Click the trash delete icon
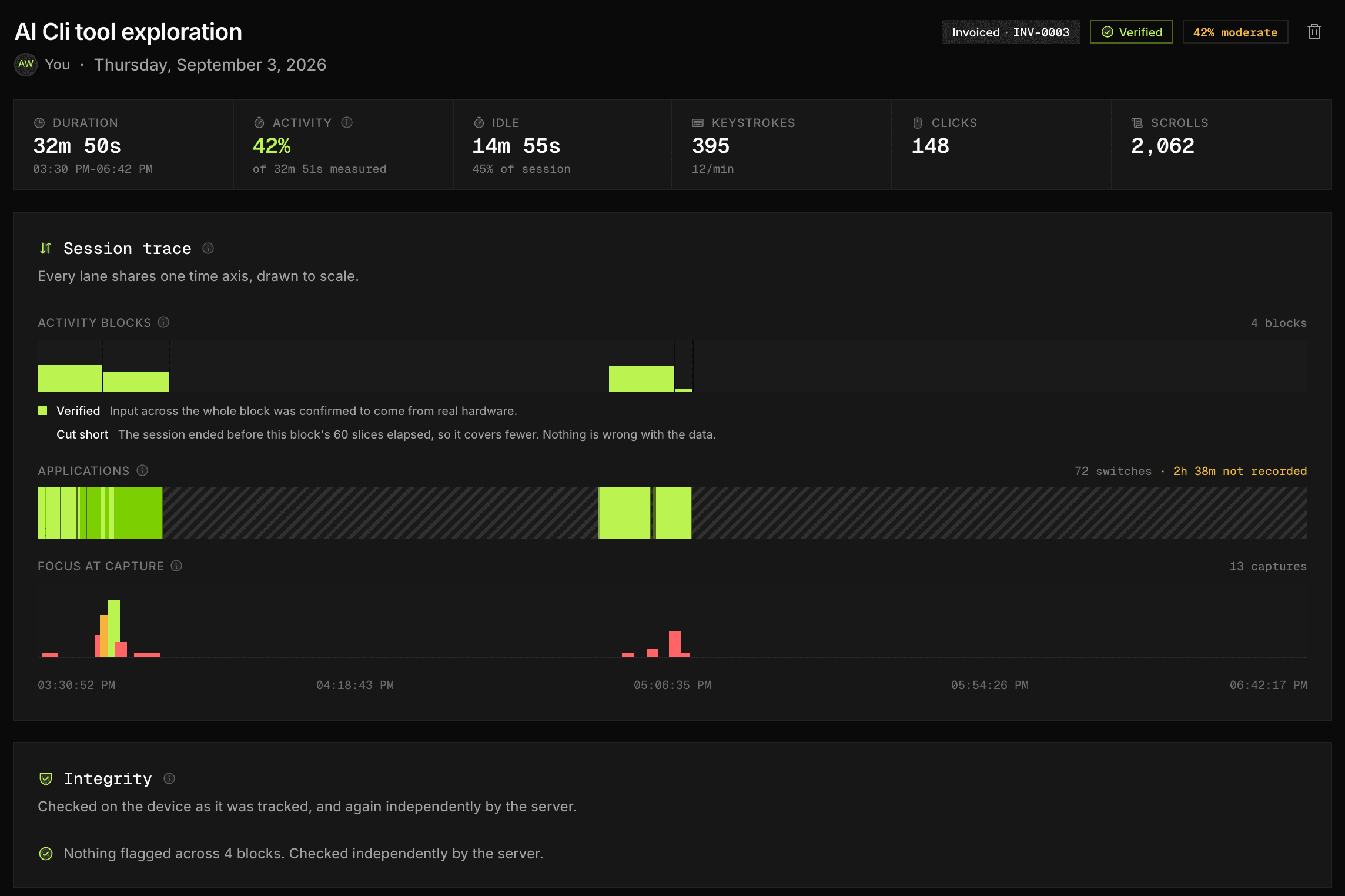 point(1314,32)
